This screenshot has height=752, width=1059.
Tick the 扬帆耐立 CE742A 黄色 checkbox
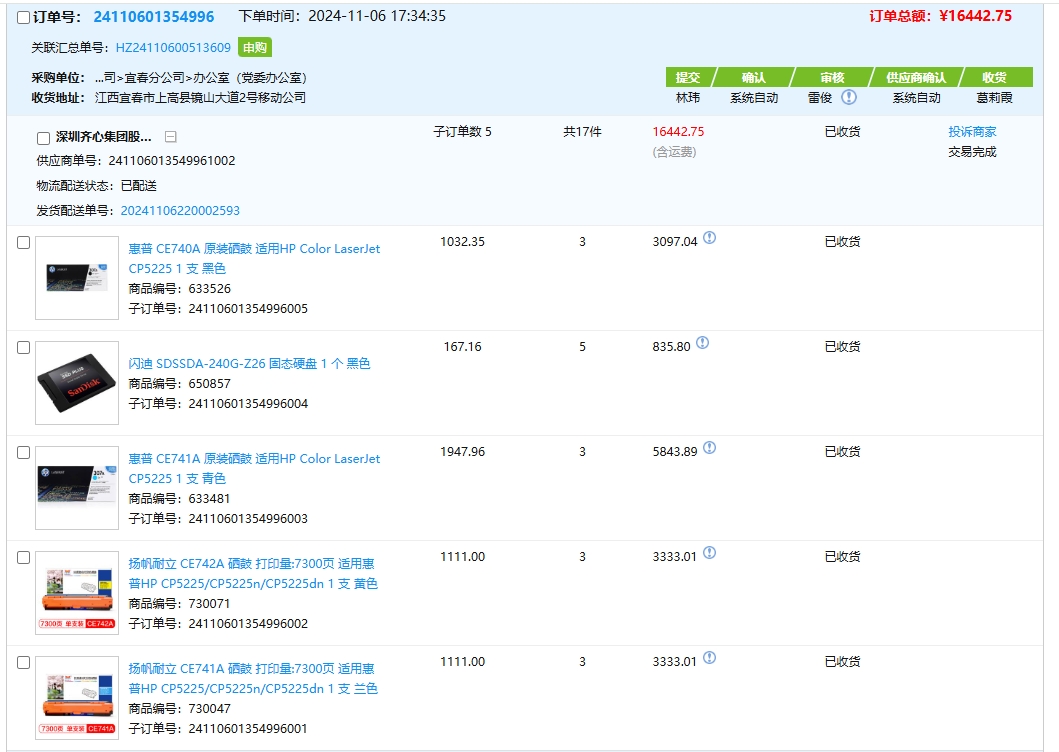click(24, 557)
